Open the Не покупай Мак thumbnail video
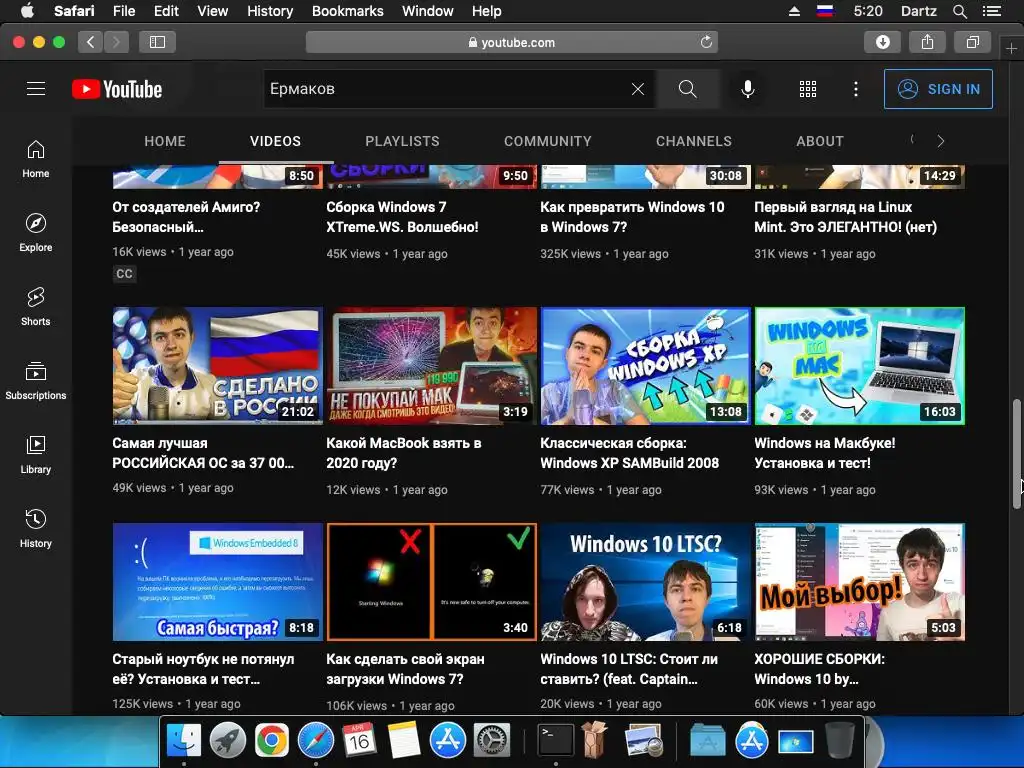 [x=432, y=366]
